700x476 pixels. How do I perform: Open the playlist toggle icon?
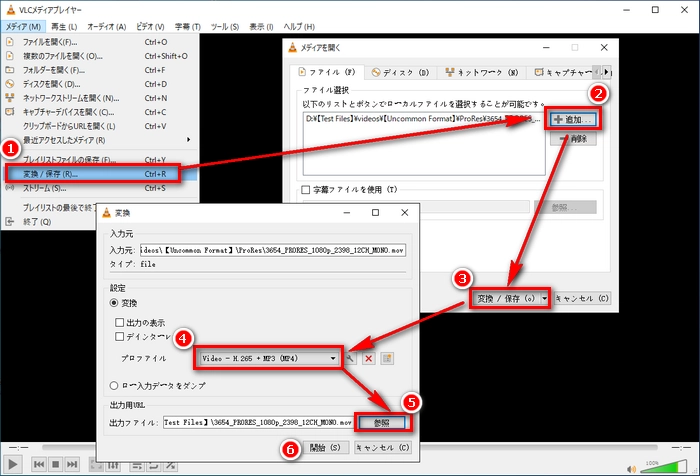(x=137, y=466)
